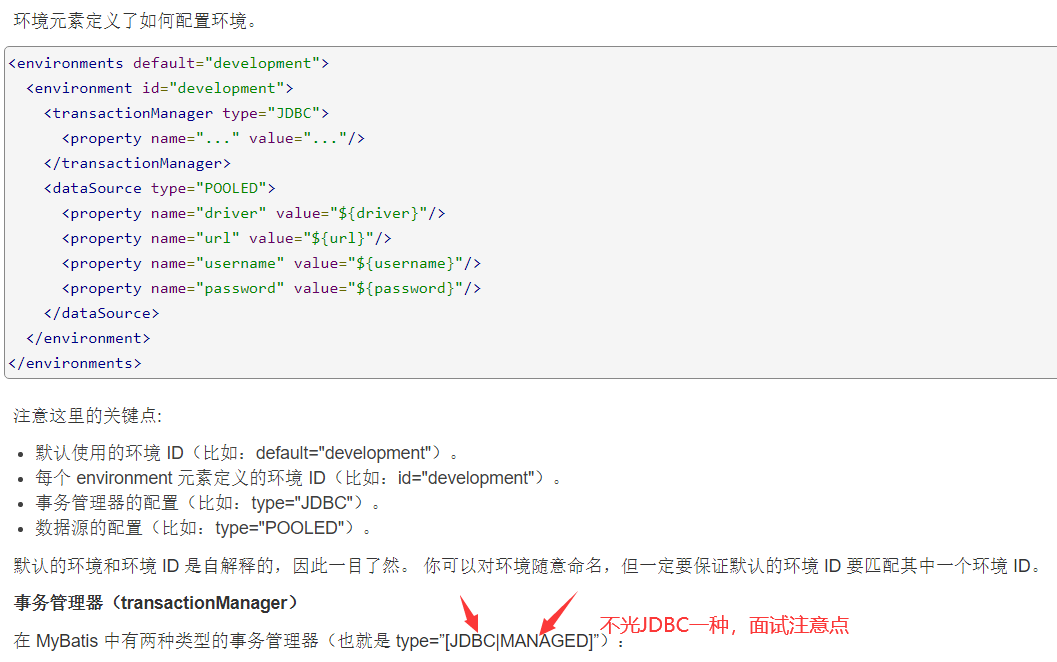
Task: Click the text '注意这里的关键点:'
Action: coord(88,415)
